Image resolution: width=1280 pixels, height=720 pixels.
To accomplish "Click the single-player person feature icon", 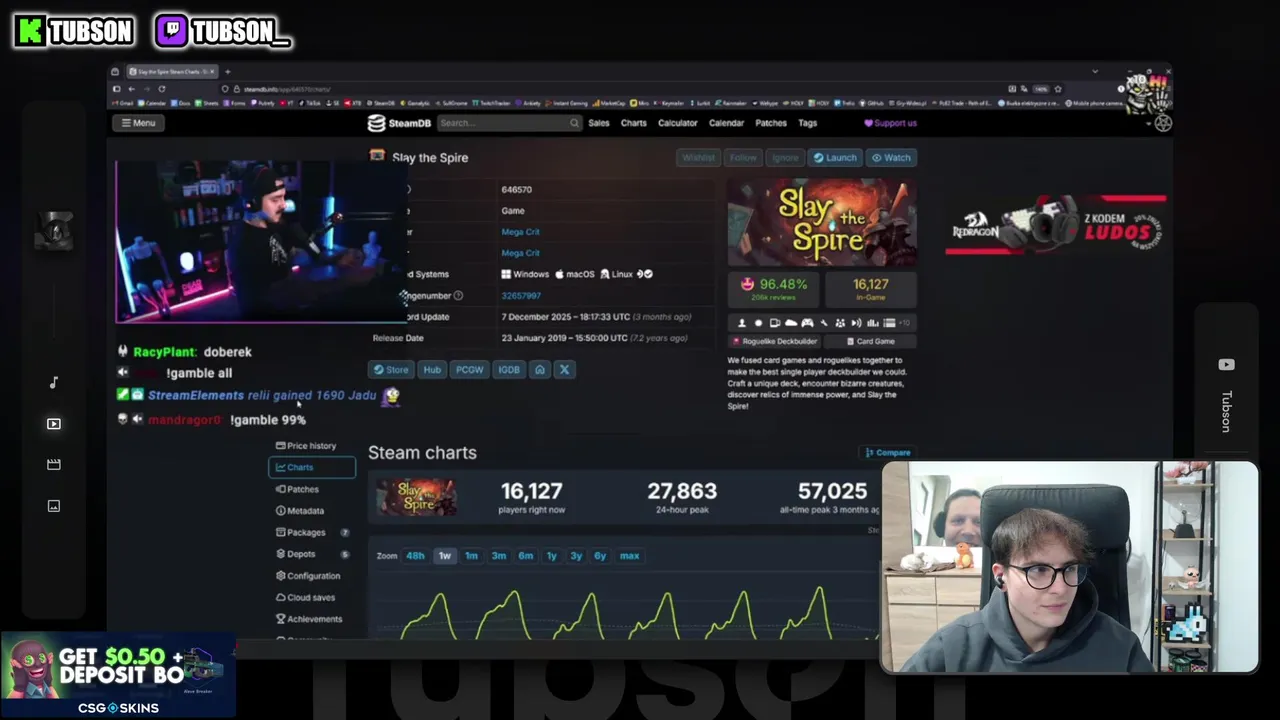I will [x=741, y=323].
